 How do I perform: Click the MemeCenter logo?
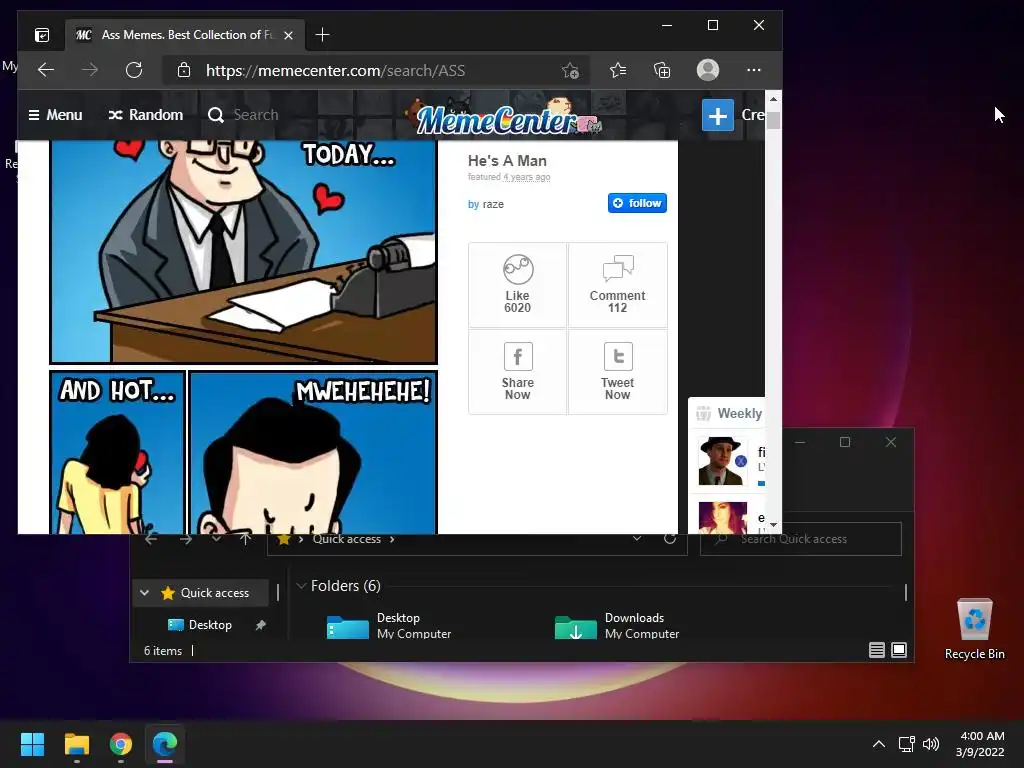coord(502,118)
